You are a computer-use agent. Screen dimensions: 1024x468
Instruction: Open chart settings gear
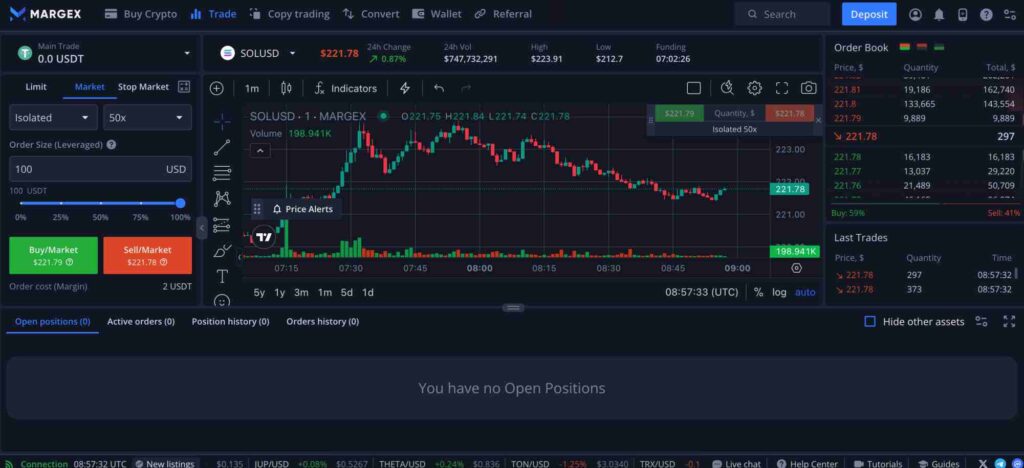pos(755,88)
